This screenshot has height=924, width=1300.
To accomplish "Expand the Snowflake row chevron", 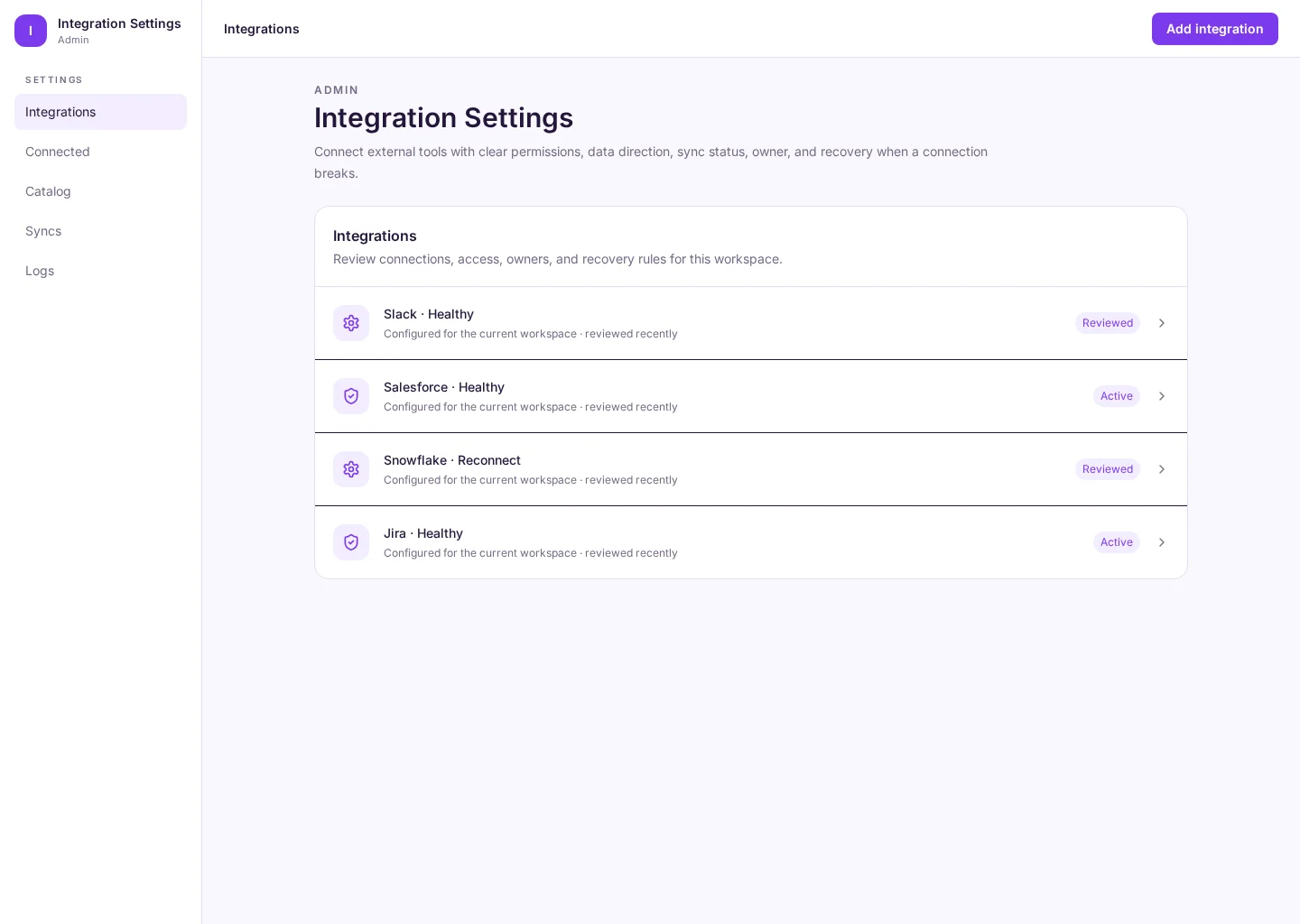I will tap(1162, 469).
